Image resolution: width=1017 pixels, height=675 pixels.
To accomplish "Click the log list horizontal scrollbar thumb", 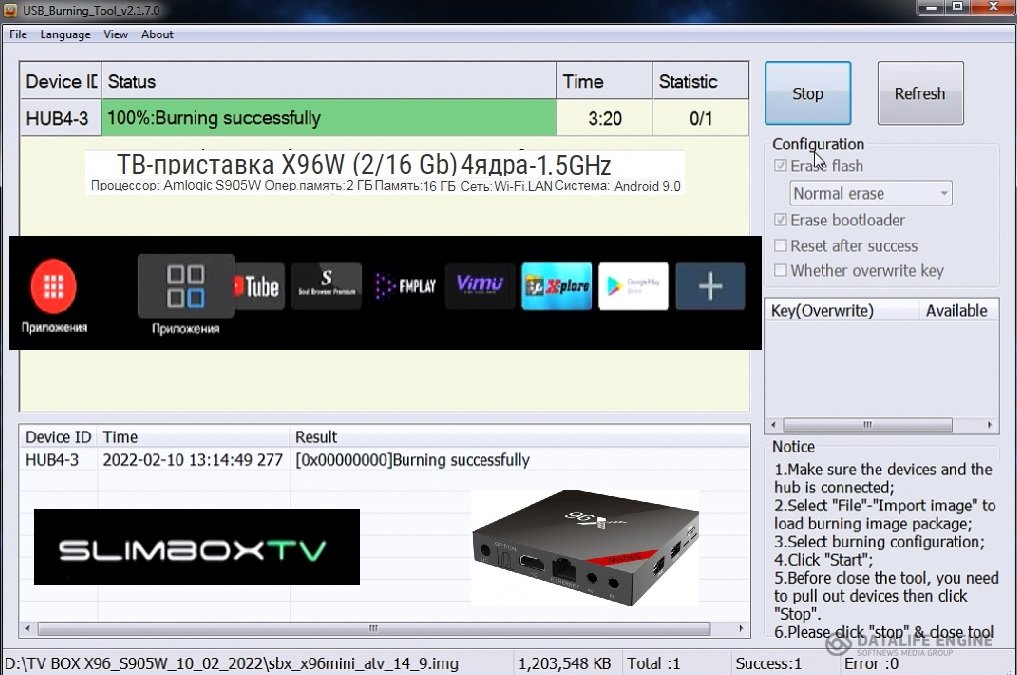I will click(x=374, y=628).
